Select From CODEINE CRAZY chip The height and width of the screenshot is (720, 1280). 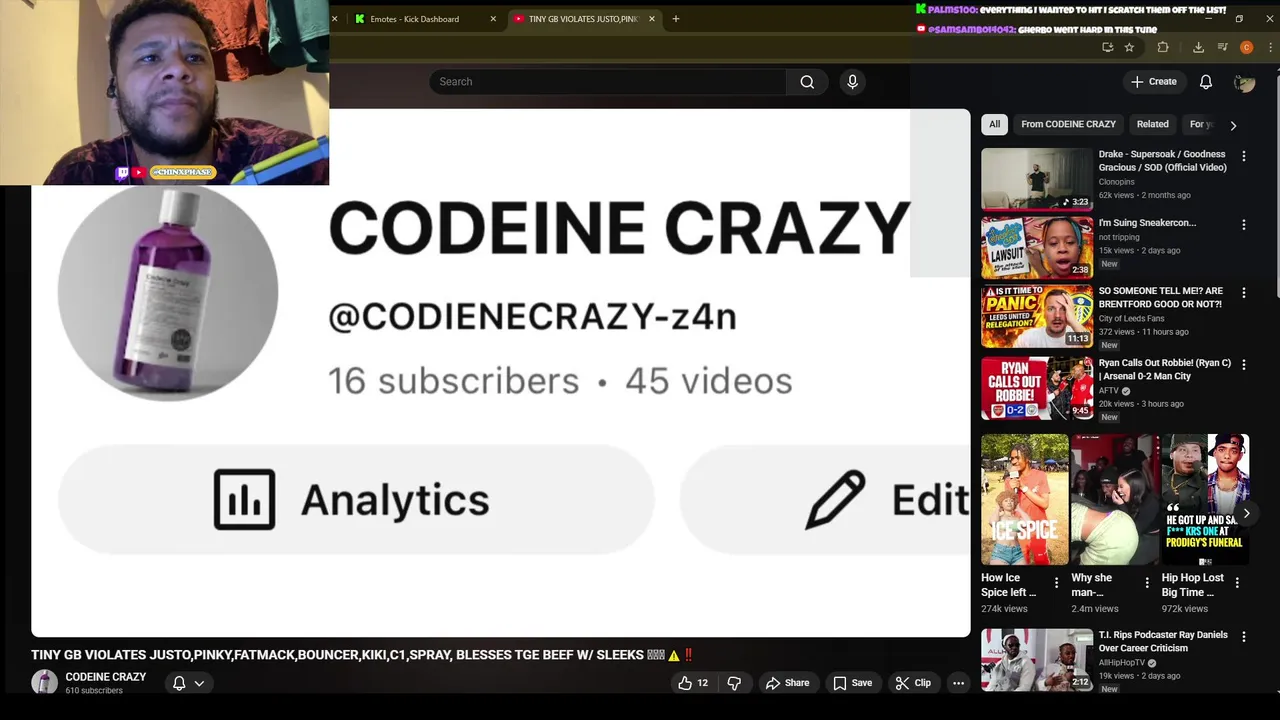click(1068, 124)
